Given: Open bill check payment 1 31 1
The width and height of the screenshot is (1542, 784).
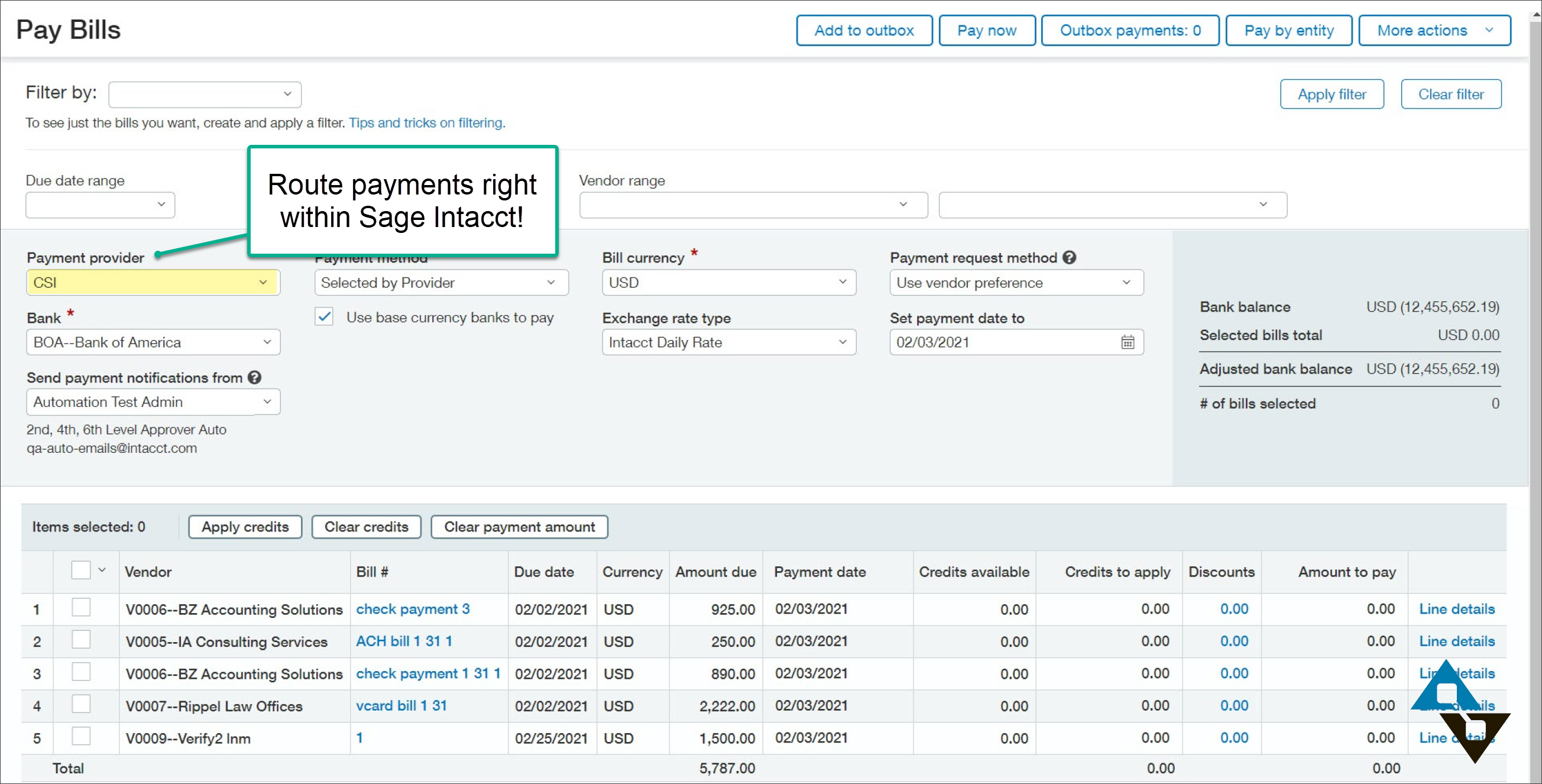Looking at the screenshot, I should point(428,673).
